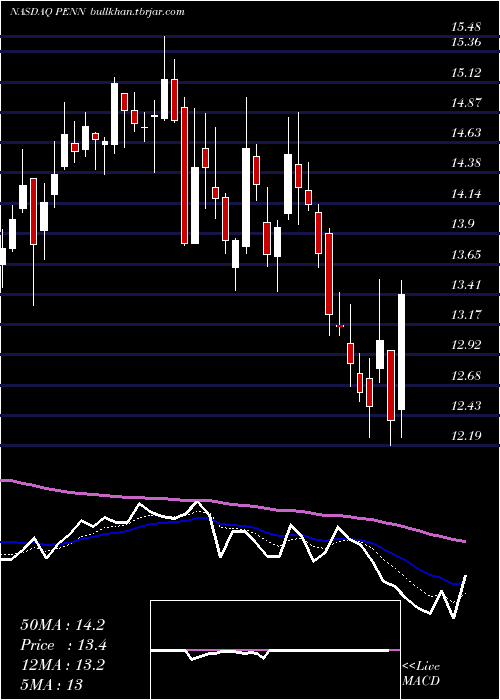Click the 13.9 price label
This screenshot has width=500, height=700.
click(x=462, y=224)
